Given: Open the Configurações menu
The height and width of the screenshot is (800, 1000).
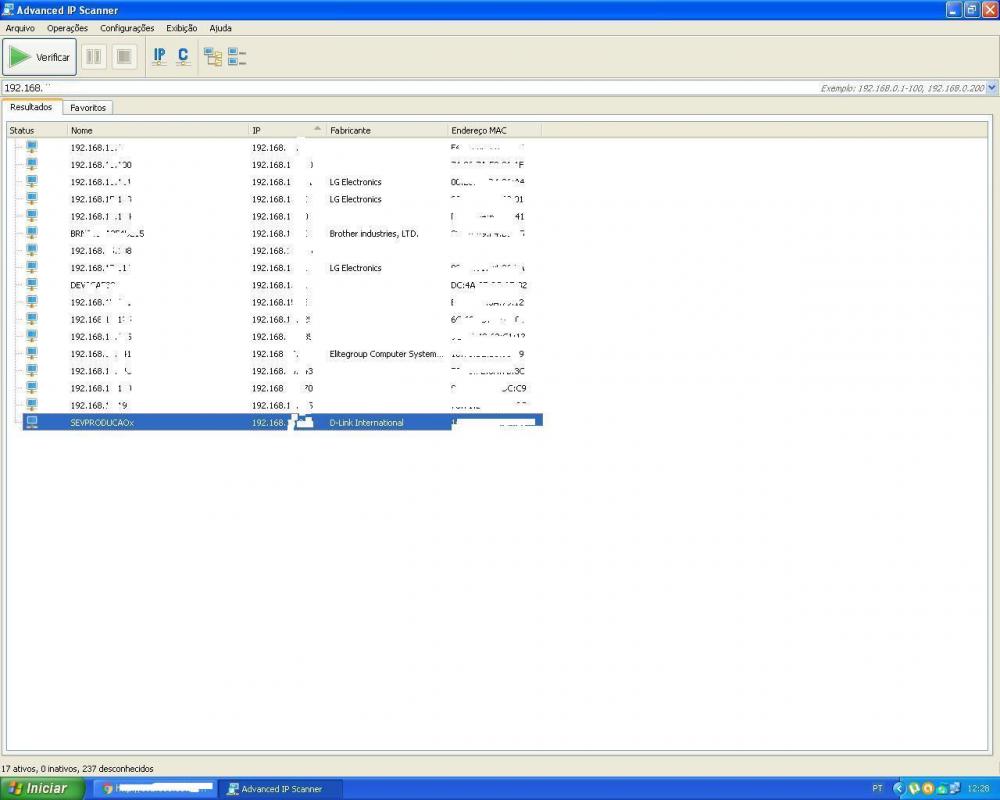Looking at the screenshot, I should (127, 28).
